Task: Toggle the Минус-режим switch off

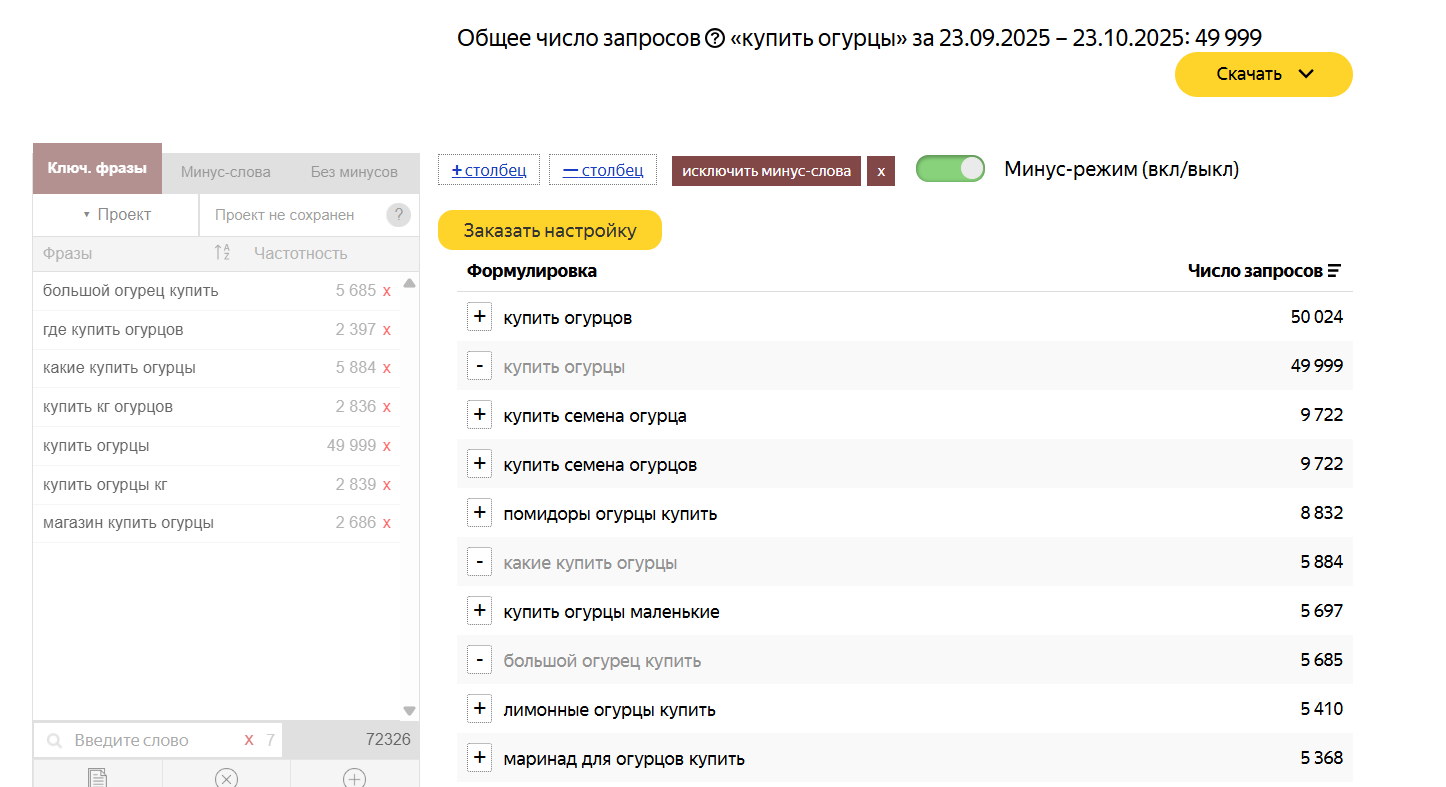Action: 950,169
